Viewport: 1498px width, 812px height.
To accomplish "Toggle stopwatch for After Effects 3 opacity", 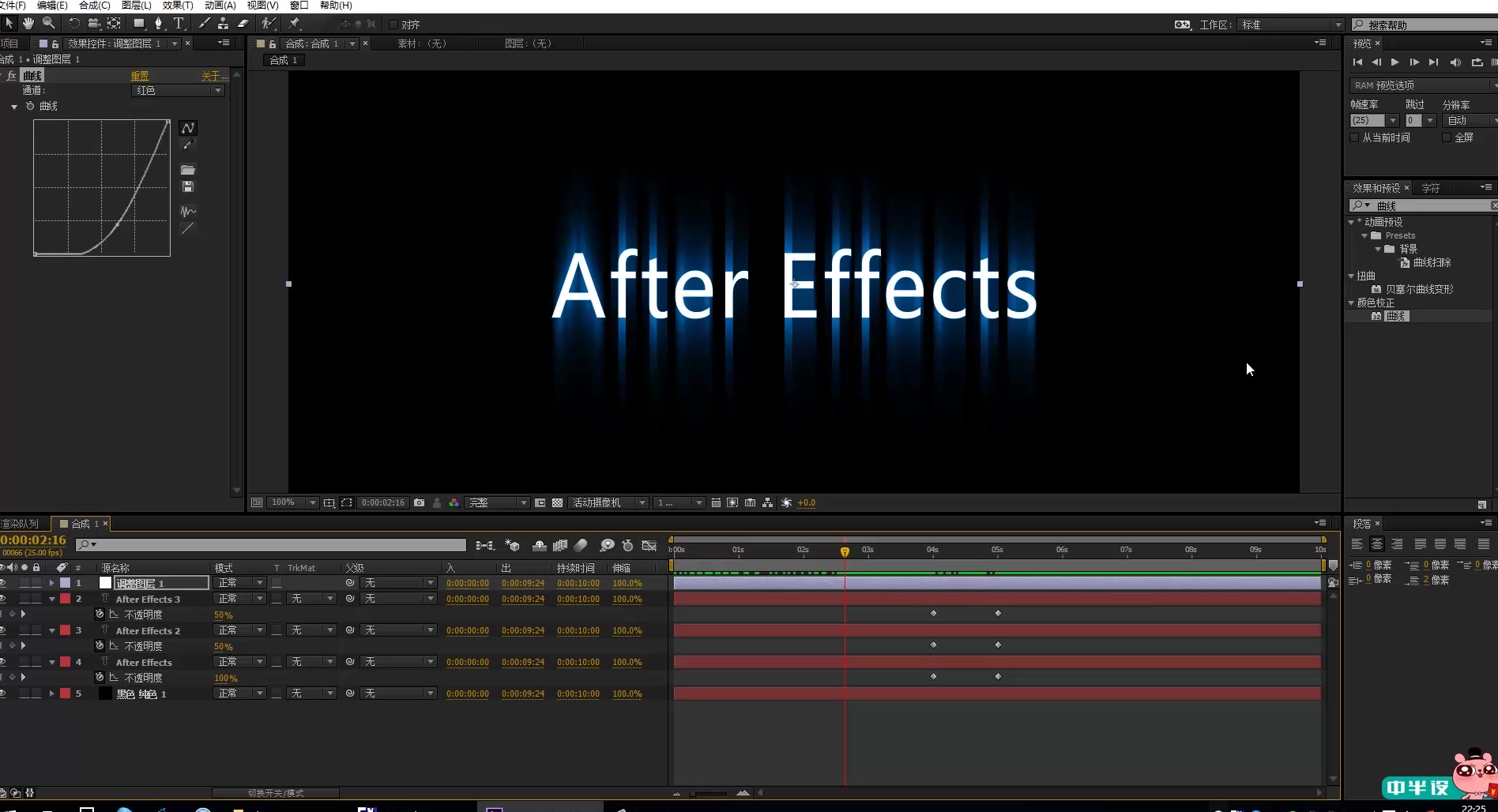I will (x=100, y=614).
